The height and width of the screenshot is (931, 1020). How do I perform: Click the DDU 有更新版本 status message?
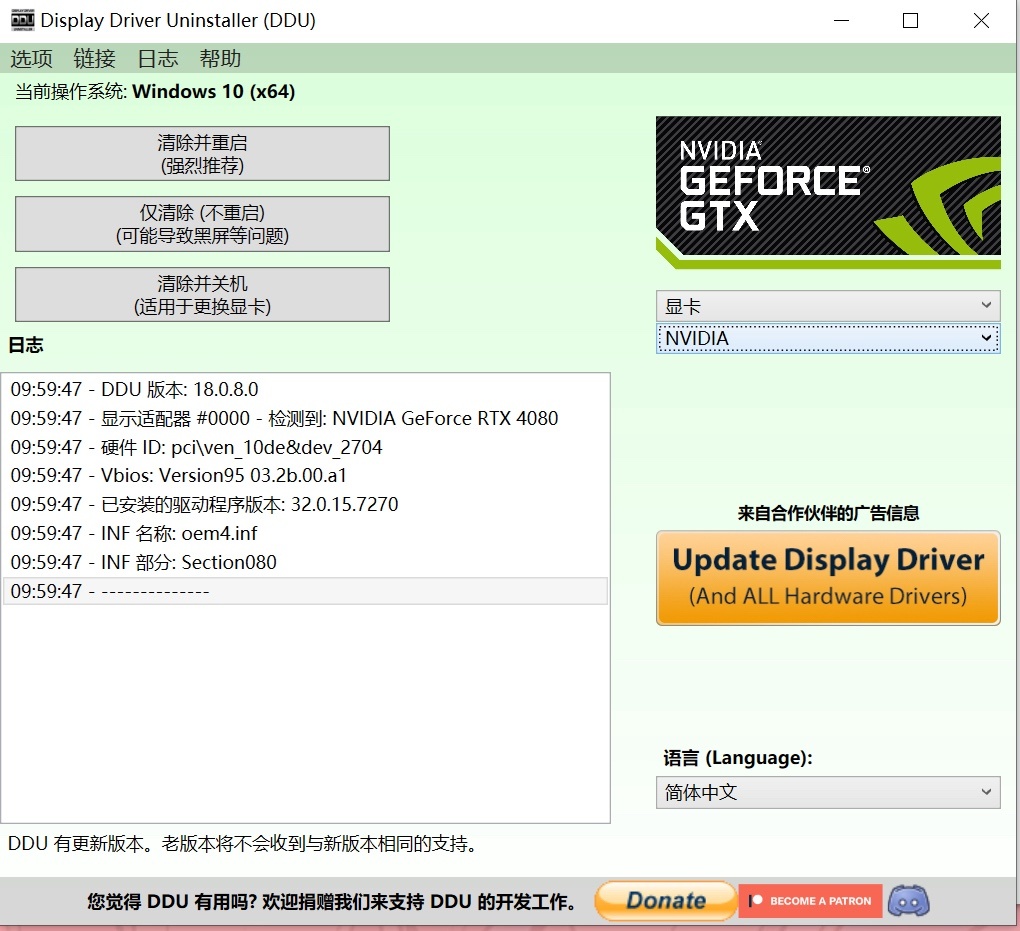point(243,844)
